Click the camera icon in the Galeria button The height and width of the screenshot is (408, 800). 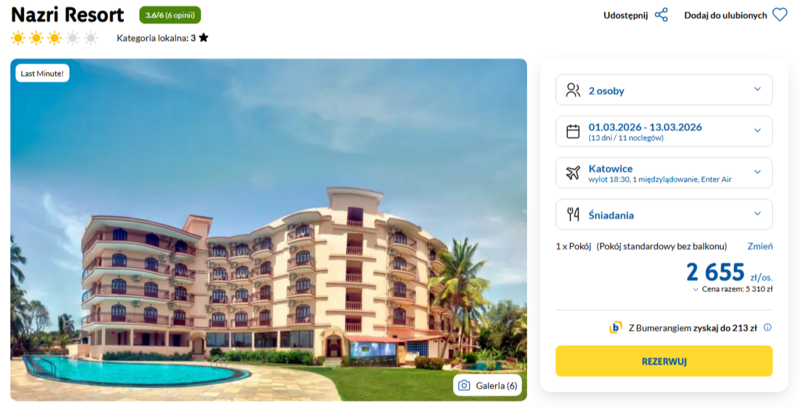pyautogui.click(x=464, y=386)
